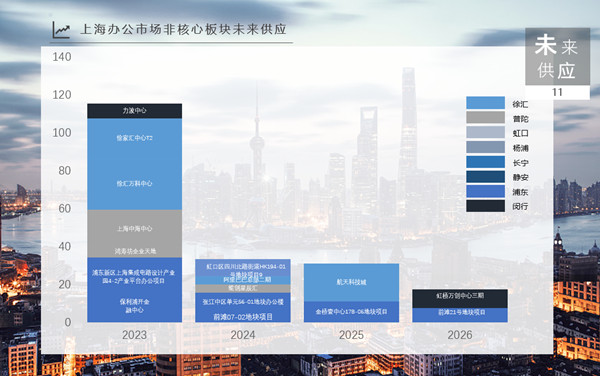Select the 徐汇 legend color swatch
600x376 pixels.
point(485,103)
